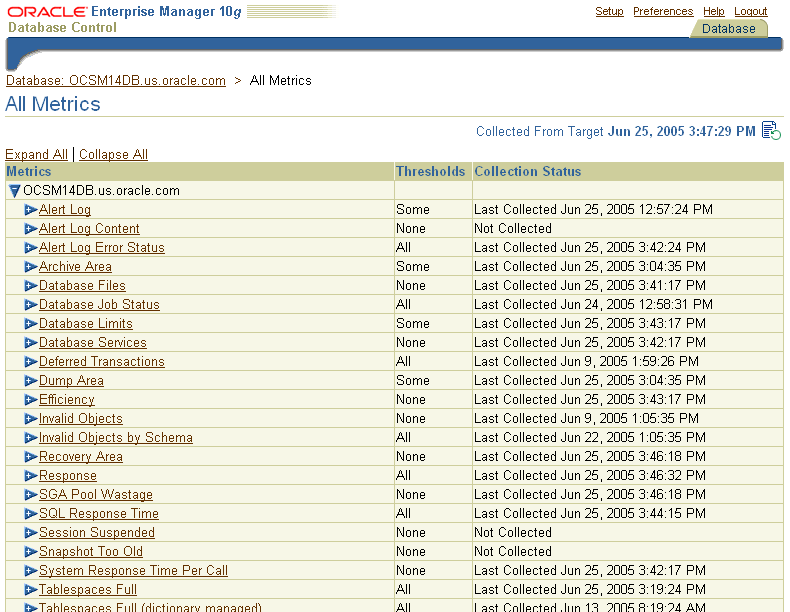Open the Help link

point(713,11)
